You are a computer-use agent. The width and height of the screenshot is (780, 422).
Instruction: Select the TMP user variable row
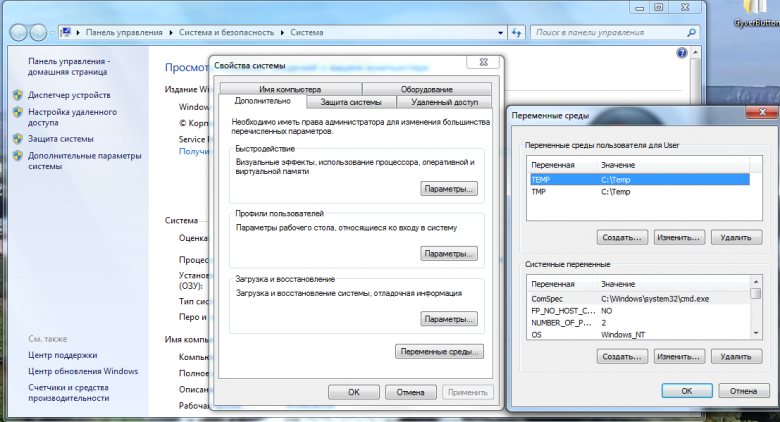click(638, 192)
